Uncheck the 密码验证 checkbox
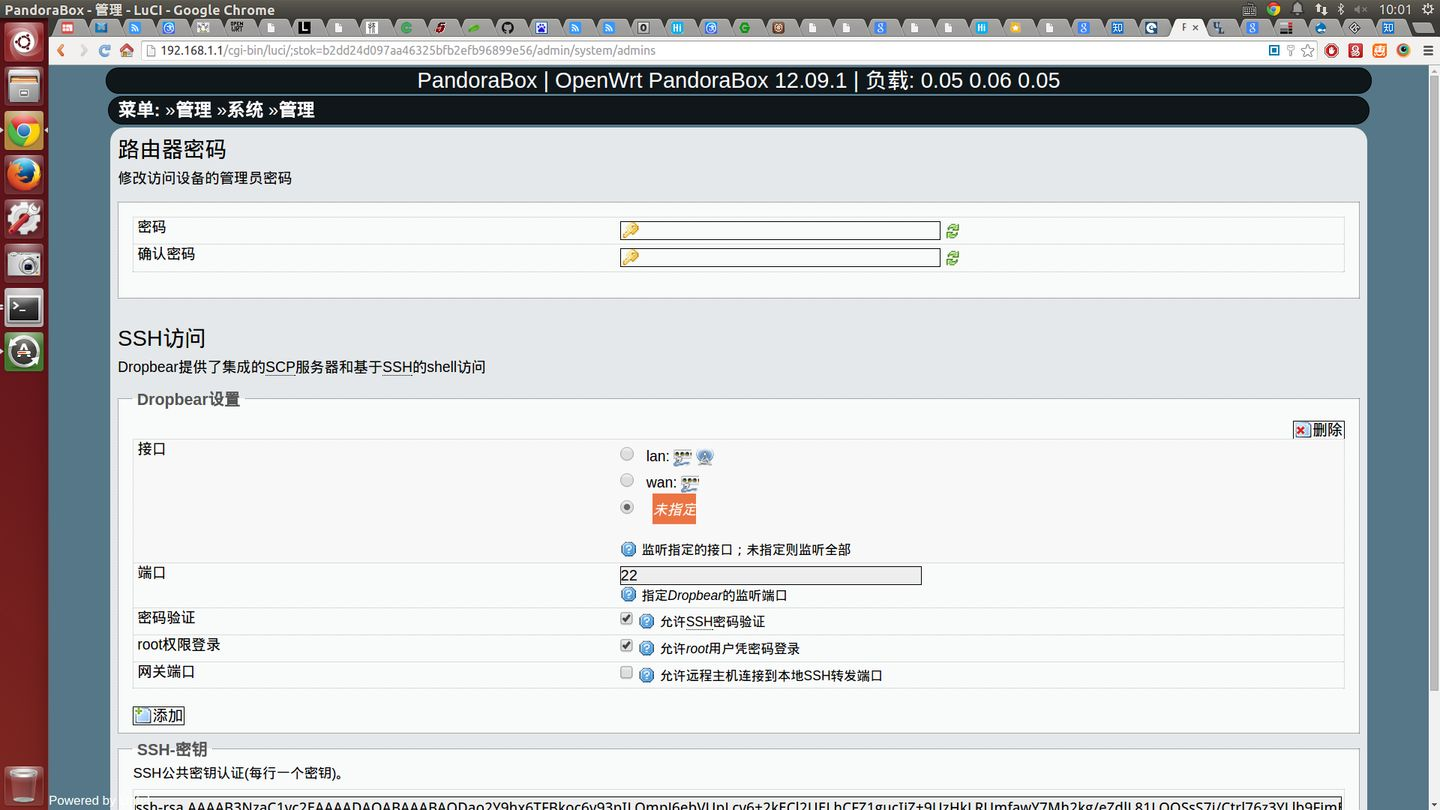Viewport: 1440px width, 810px height. point(627,619)
